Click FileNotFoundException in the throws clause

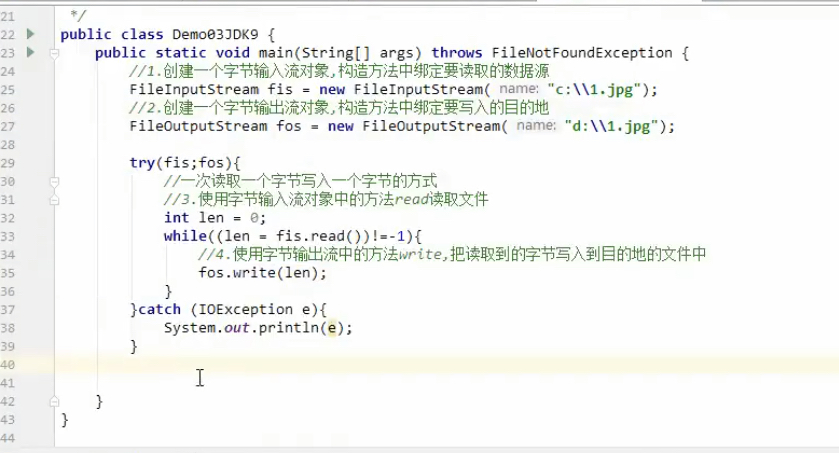click(582, 53)
